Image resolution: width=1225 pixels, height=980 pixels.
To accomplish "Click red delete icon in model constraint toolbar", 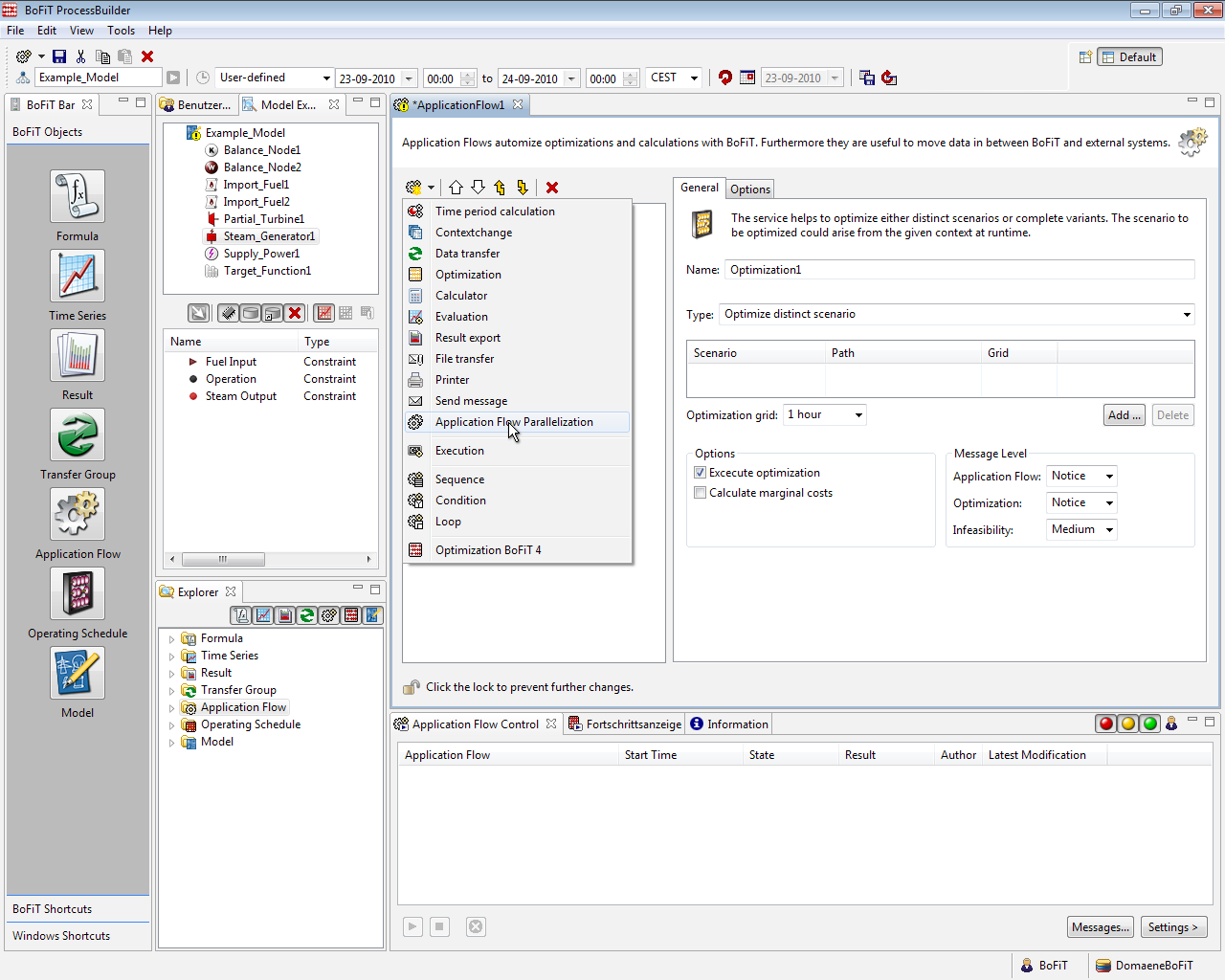I will pos(295,313).
